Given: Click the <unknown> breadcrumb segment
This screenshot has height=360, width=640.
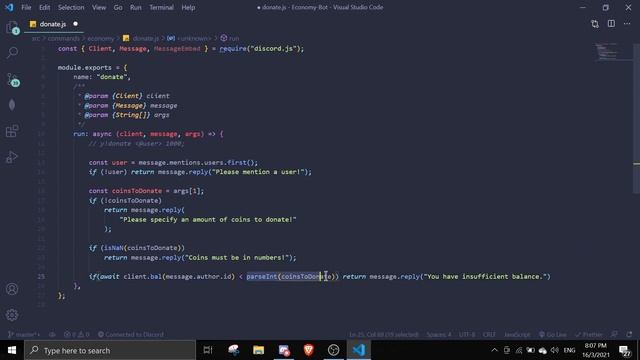Looking at the screenshot, I should pos(193,38).
